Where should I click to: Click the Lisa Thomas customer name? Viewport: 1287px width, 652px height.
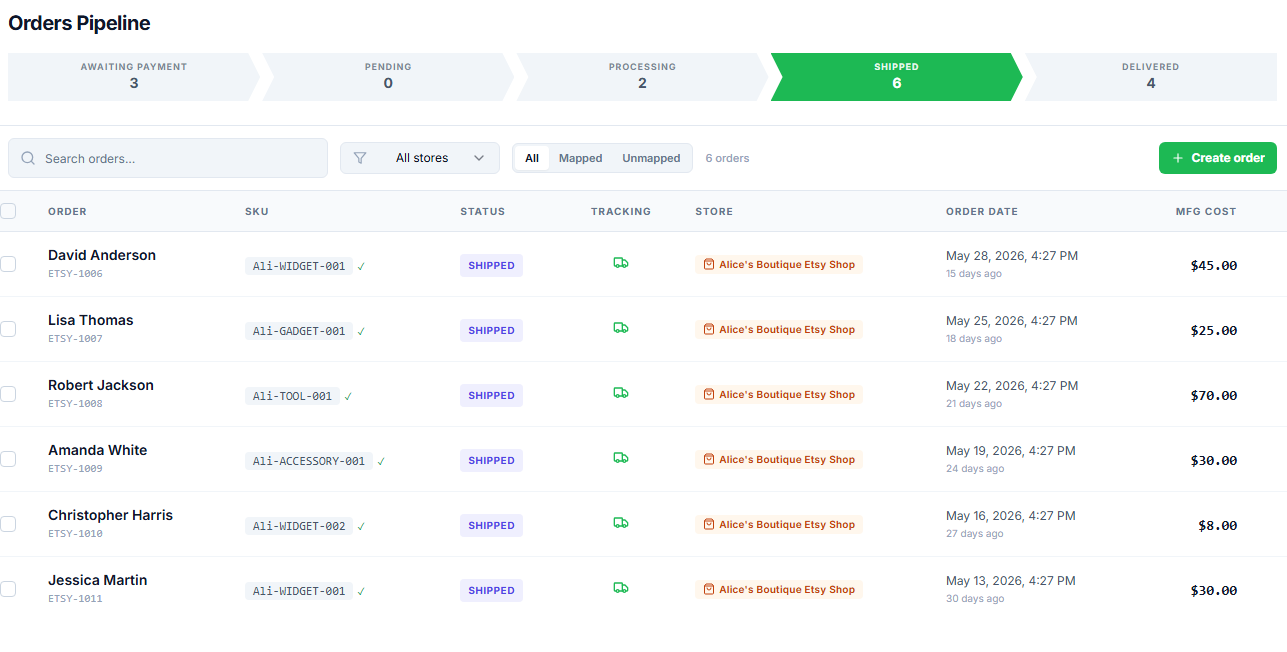(x=91, y=320)
